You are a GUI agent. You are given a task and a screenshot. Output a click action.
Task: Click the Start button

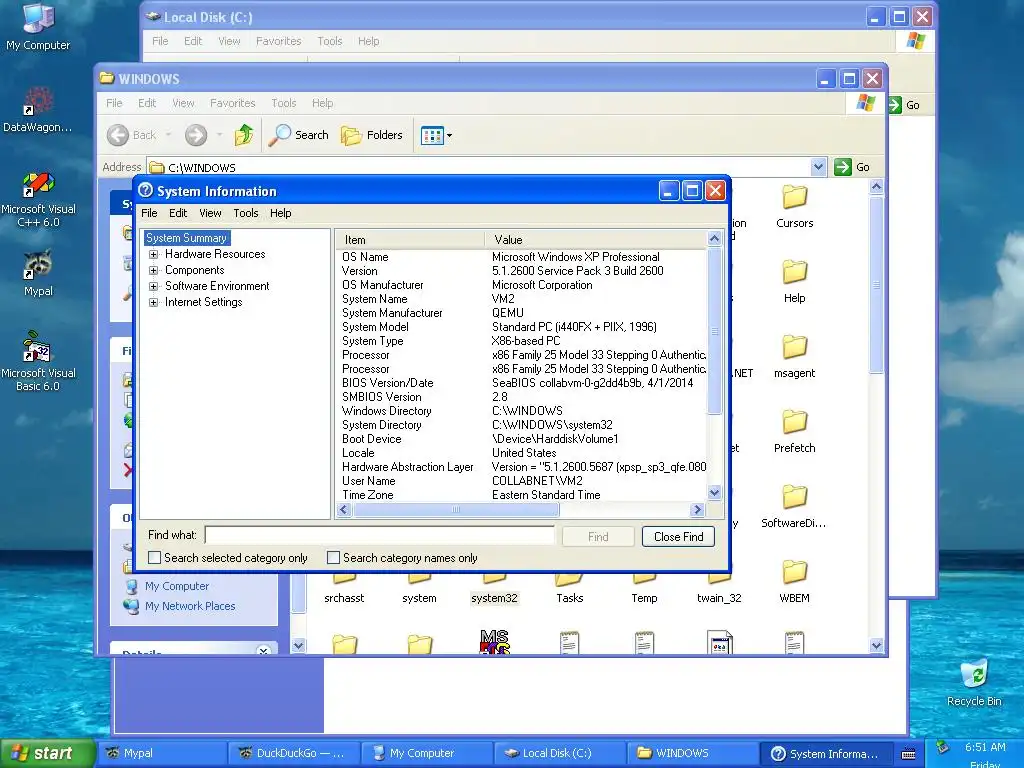(46, 754)
